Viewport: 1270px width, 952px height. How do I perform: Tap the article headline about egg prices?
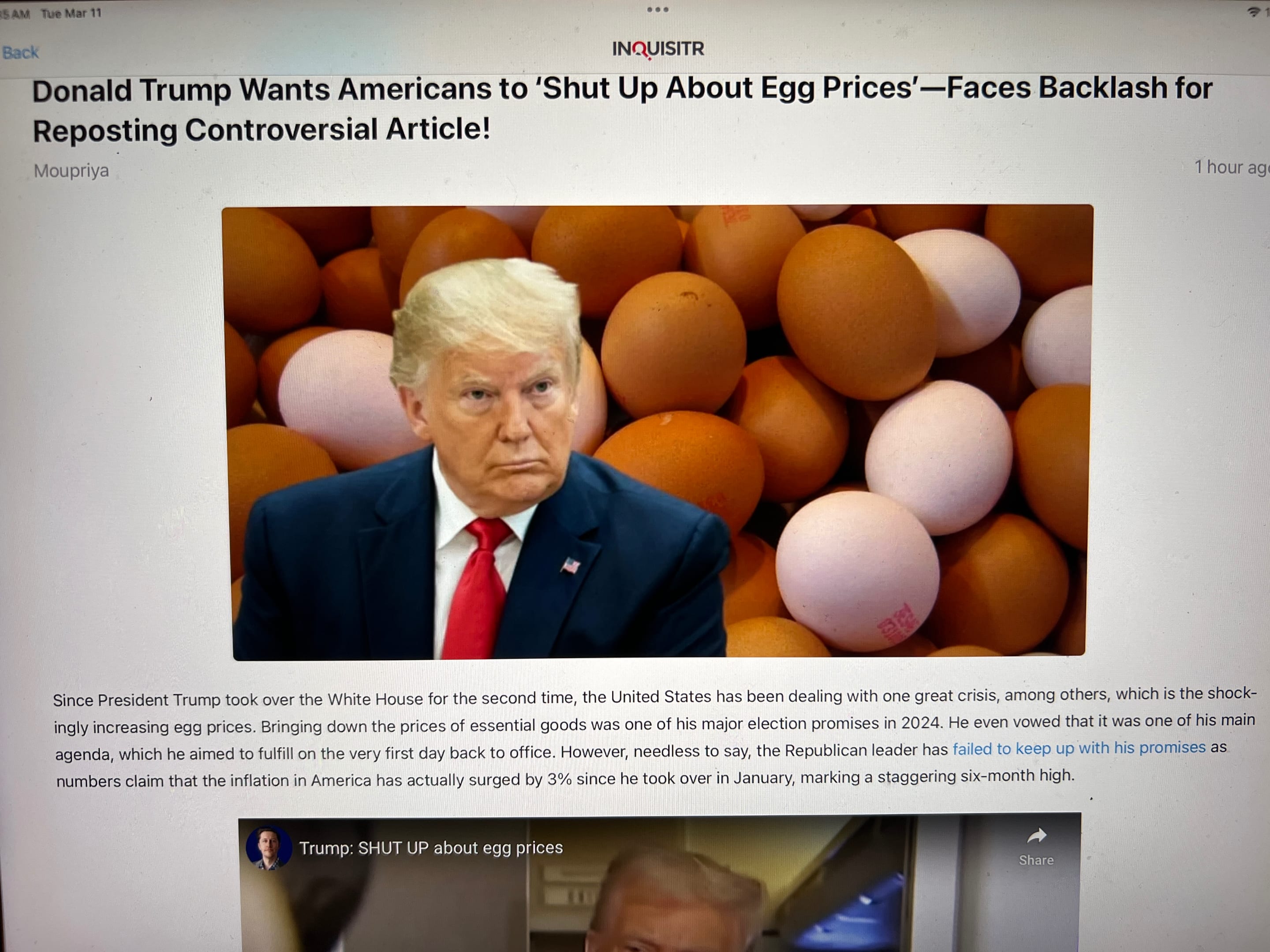pos(622,110)
